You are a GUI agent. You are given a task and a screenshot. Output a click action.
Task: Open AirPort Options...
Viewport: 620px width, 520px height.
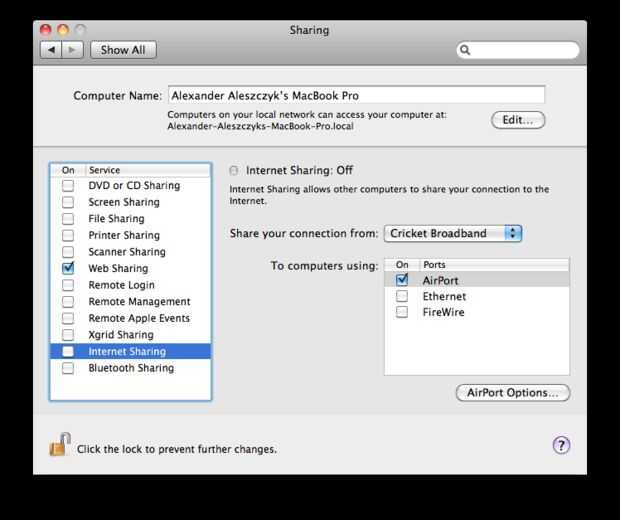coord(513,393)
